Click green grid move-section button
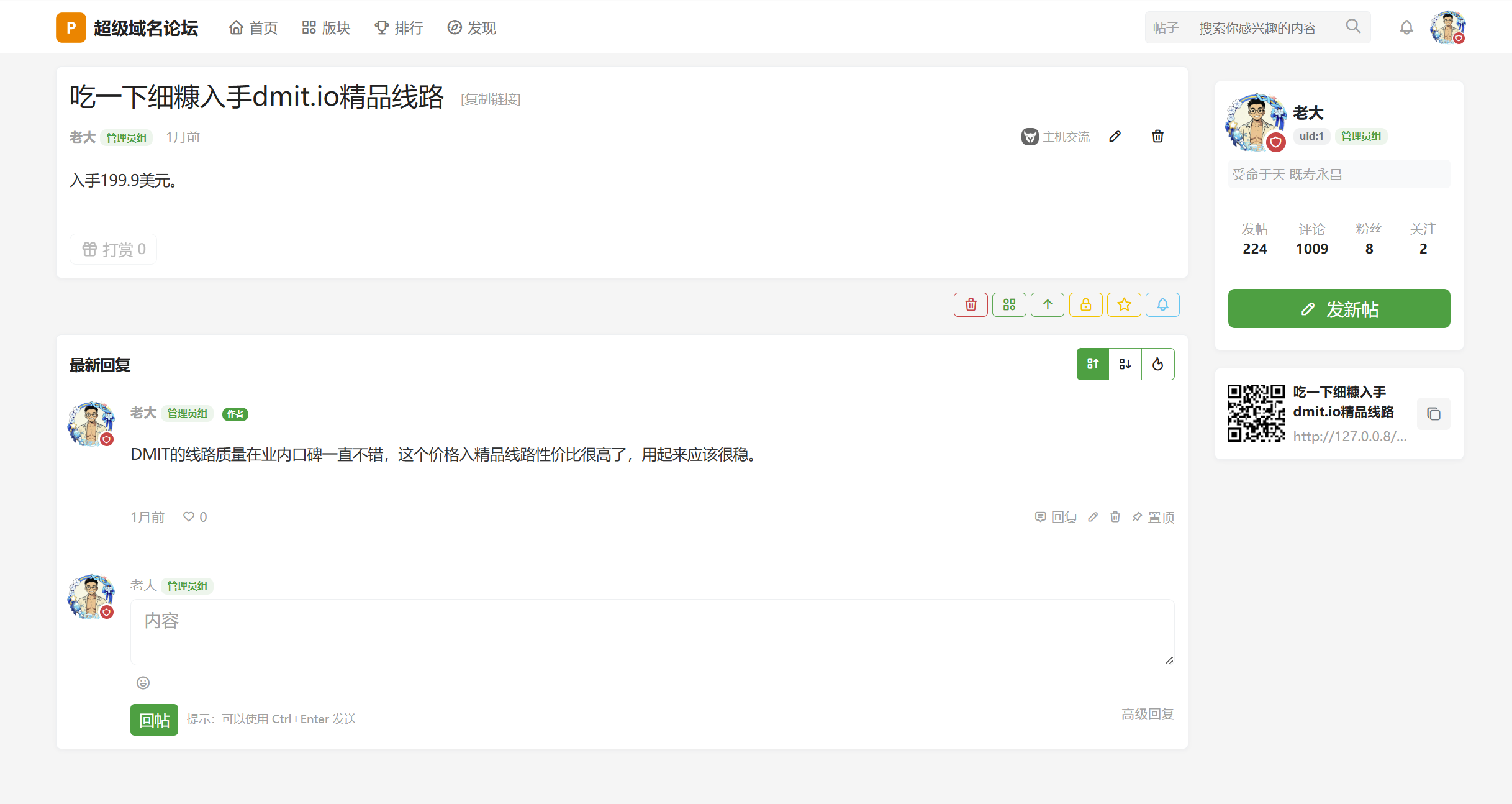The image size is (1512, 804). (x=1009, y=304)
